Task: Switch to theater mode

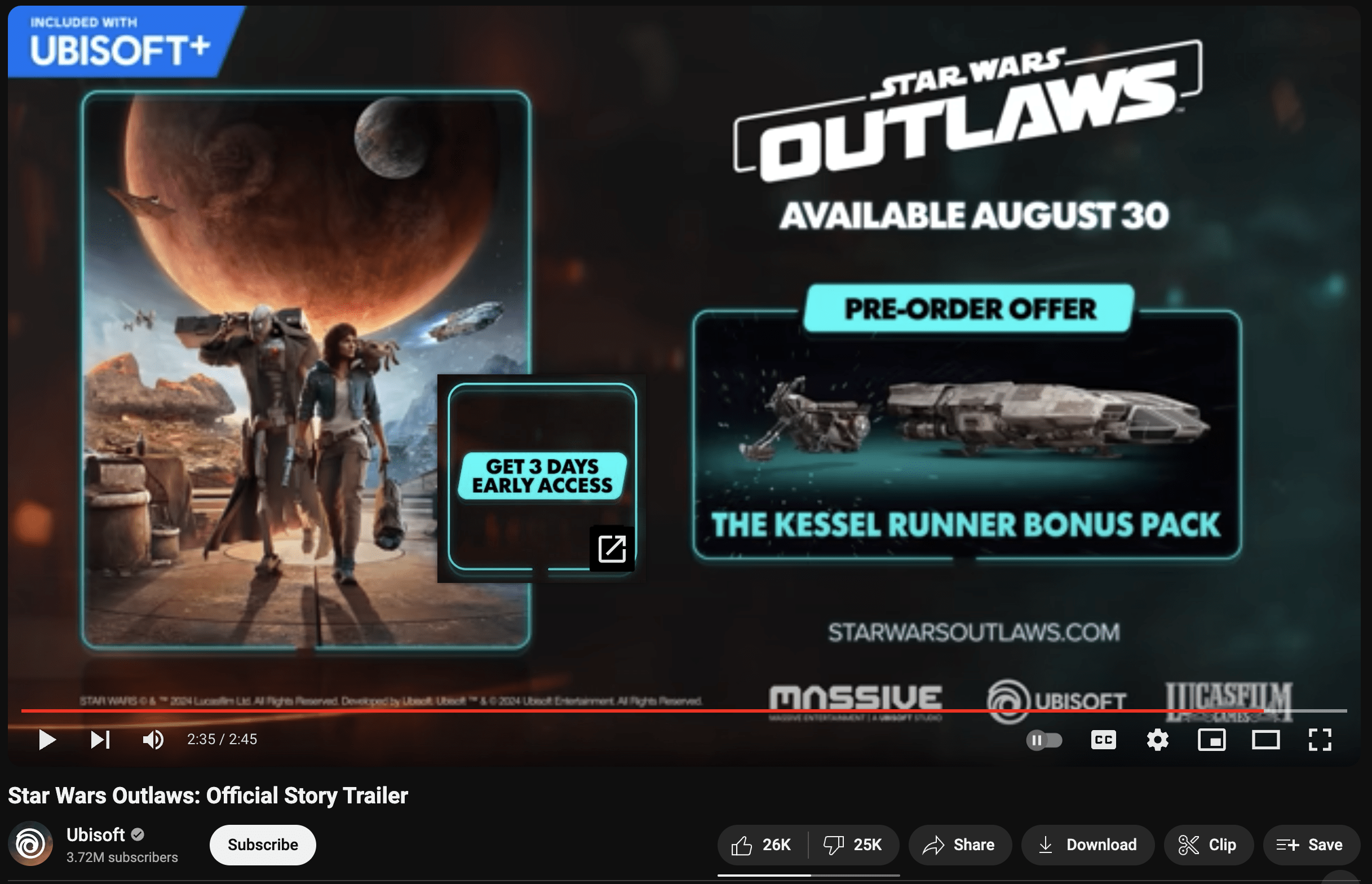Action: pos(1265,740)
